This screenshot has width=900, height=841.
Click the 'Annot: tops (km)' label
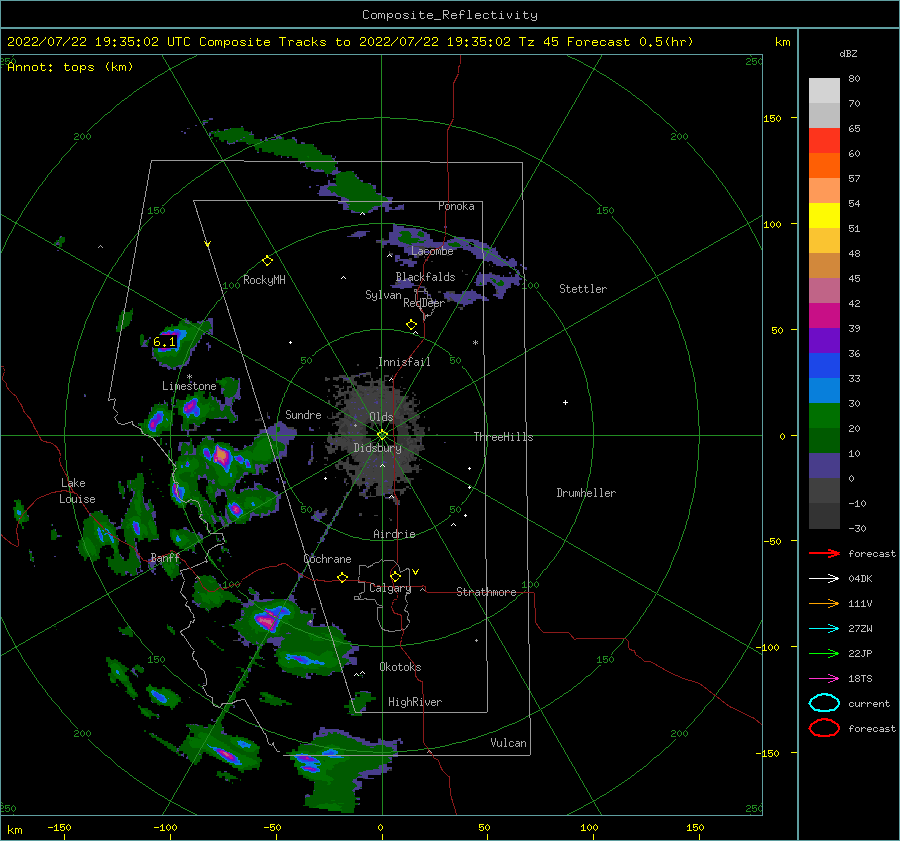tap(70, 67)
